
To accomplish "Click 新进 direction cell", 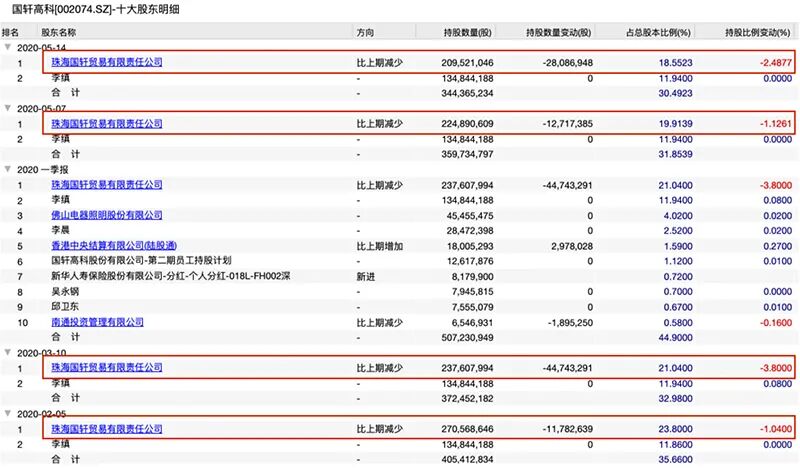I will (x=365, y=277).
